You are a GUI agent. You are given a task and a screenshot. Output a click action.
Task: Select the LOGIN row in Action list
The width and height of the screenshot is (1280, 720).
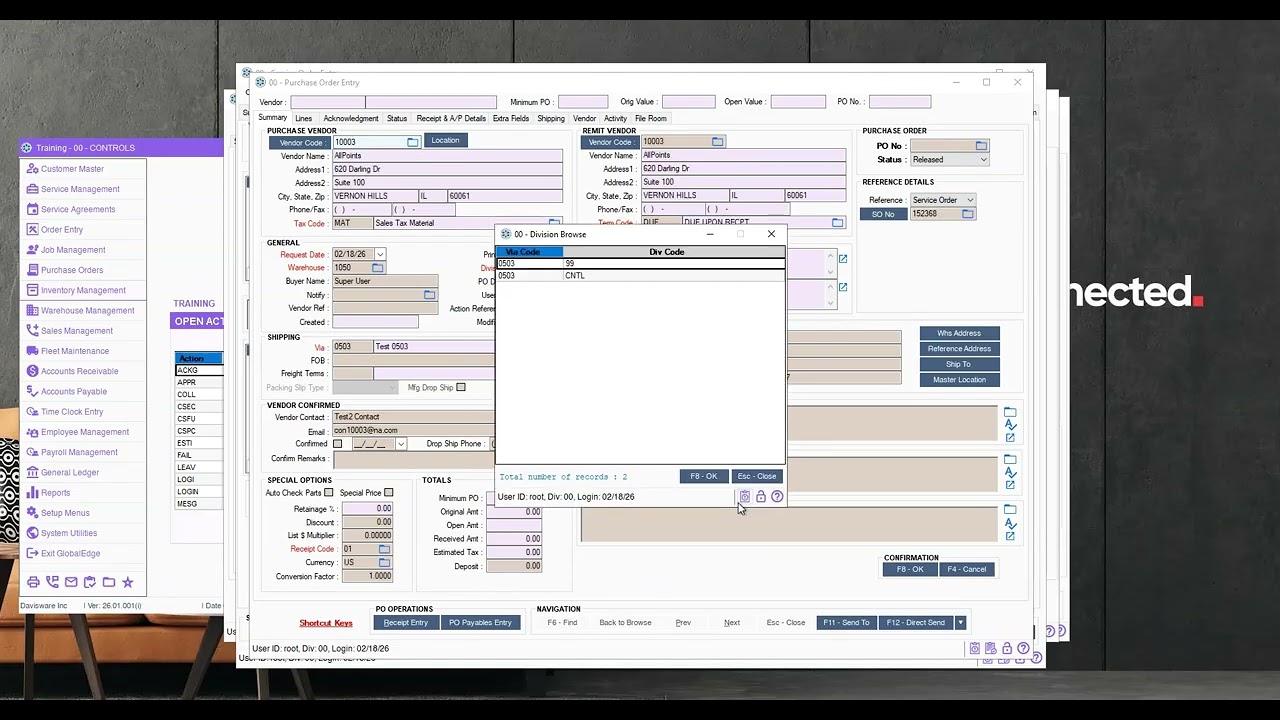tap(199, 492)
